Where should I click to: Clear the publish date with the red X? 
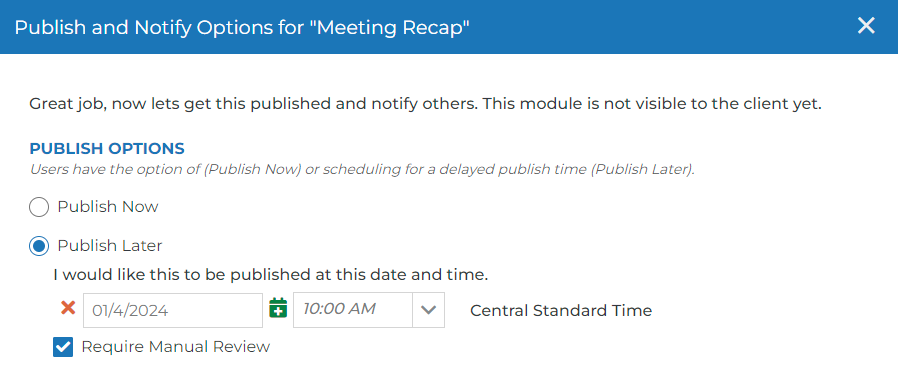coord(68,308)
